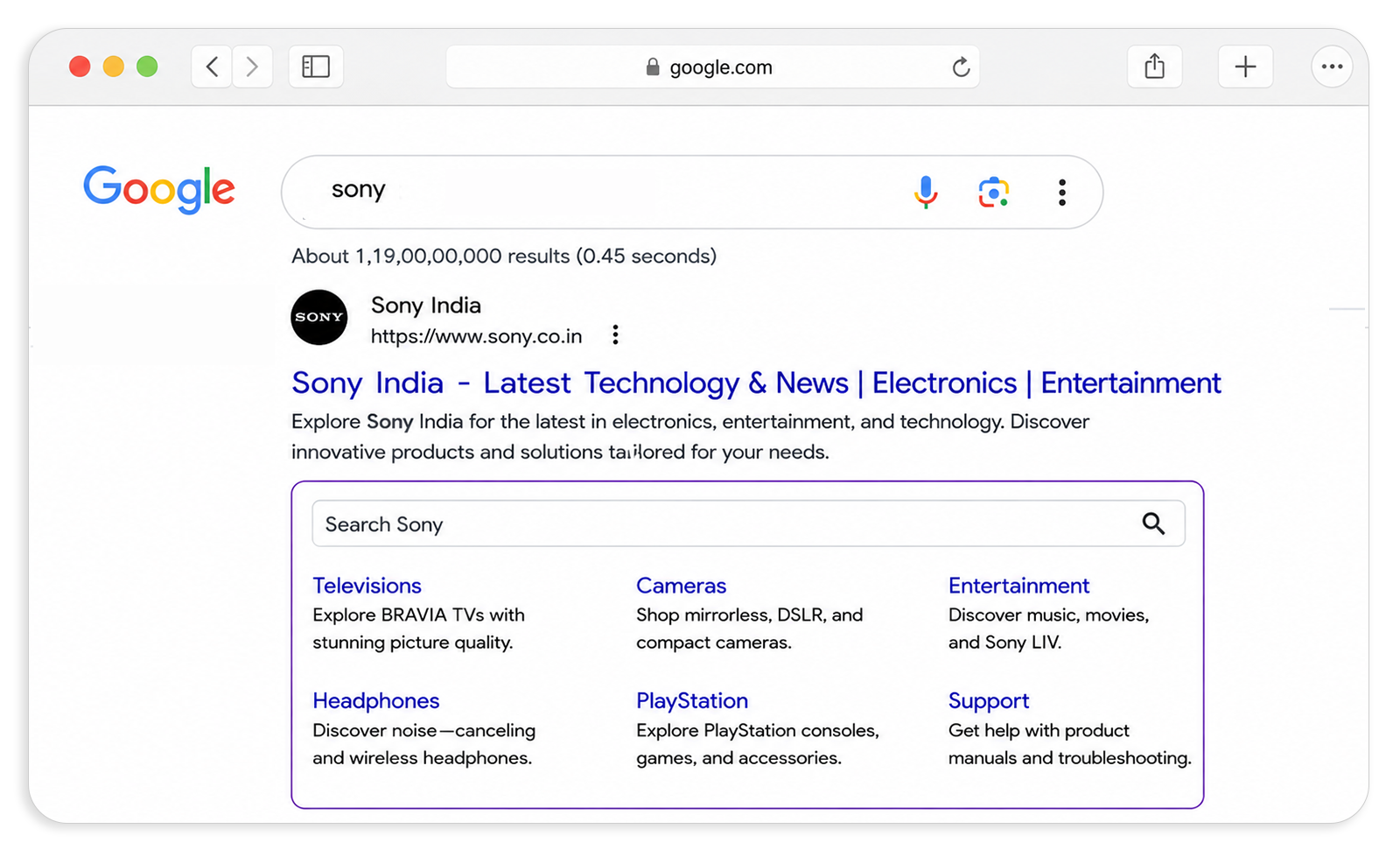Open the Sony India Latest Technology & News result
The width and height of the screenshot is (1400, 843).
point(756,383)
